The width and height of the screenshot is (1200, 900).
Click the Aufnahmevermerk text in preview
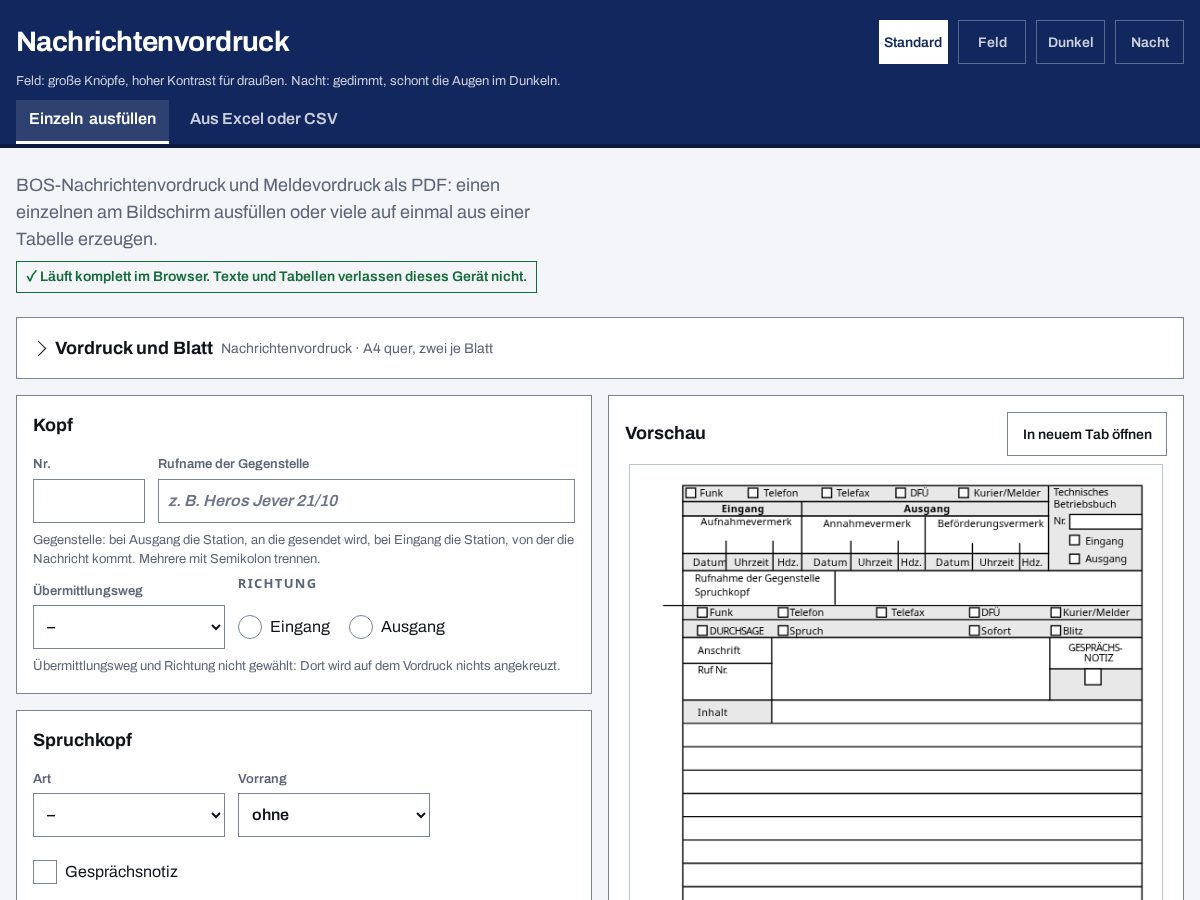pyautogui.click(x=746, y=522)
